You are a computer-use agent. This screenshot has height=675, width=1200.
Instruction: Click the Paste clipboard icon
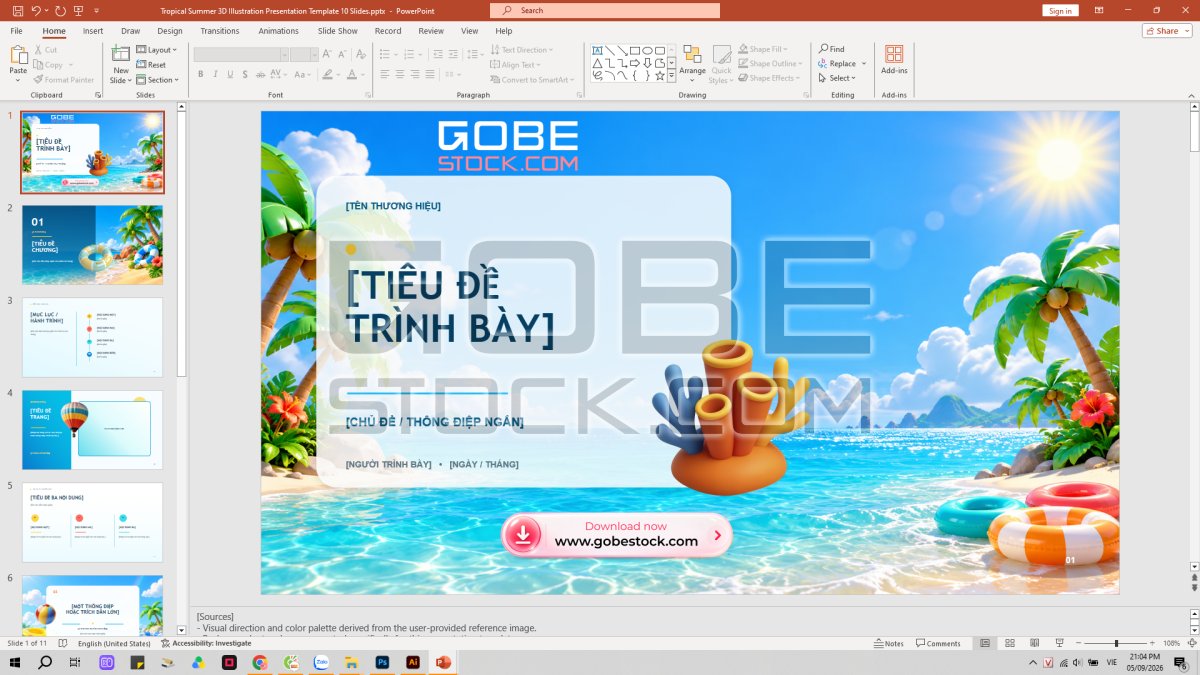tap(18, 54)
